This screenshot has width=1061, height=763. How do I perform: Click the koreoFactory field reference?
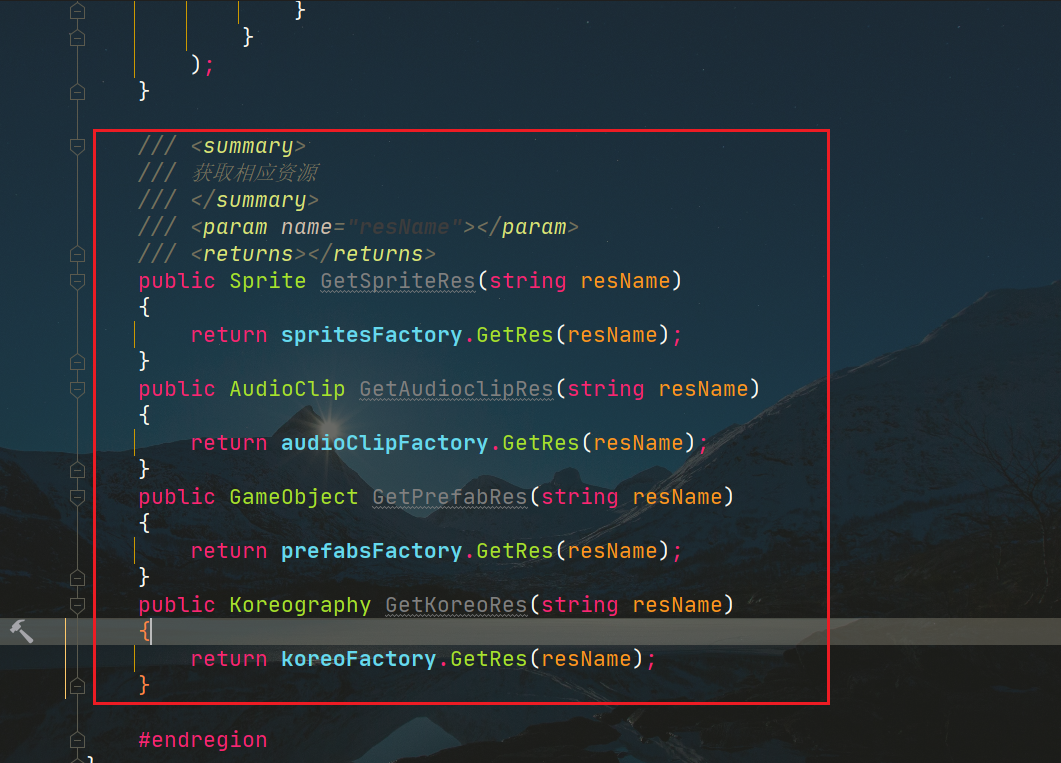coord(358,659)
